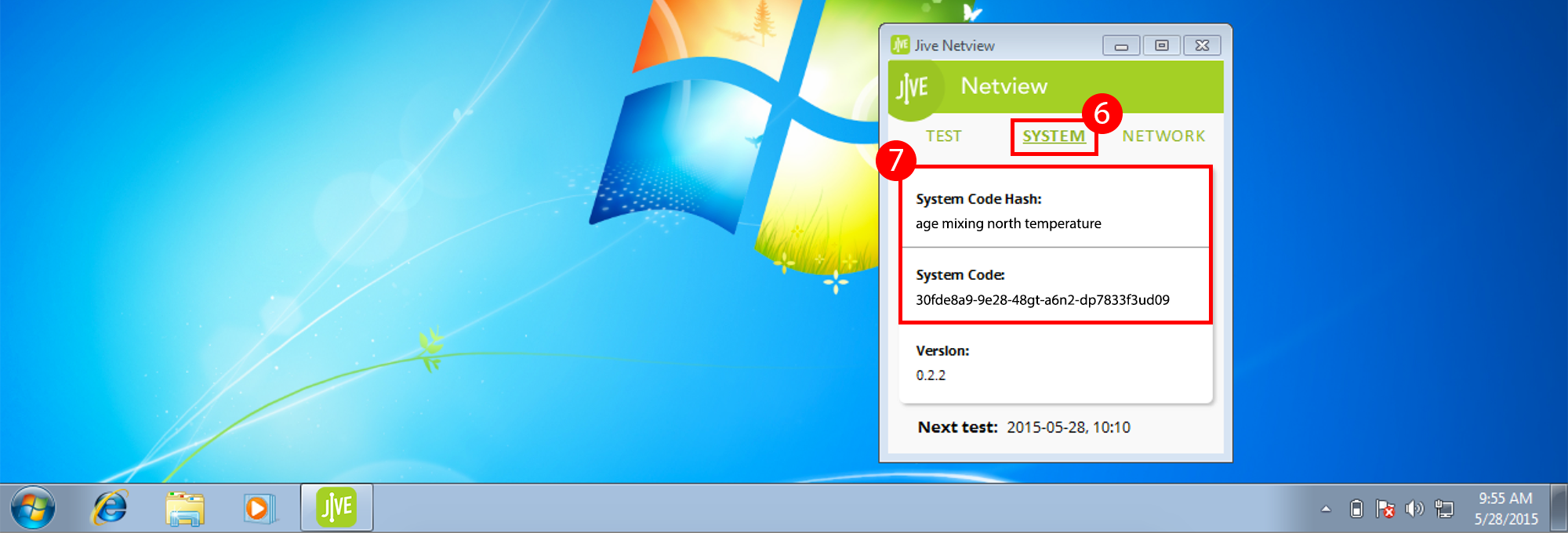This screenshot has width=1568, height=533.
Task: Click the system code 30fde8a9-9e28-48gt-a6n2-dp7833f3ud09
Action: tap(1043, 299)
